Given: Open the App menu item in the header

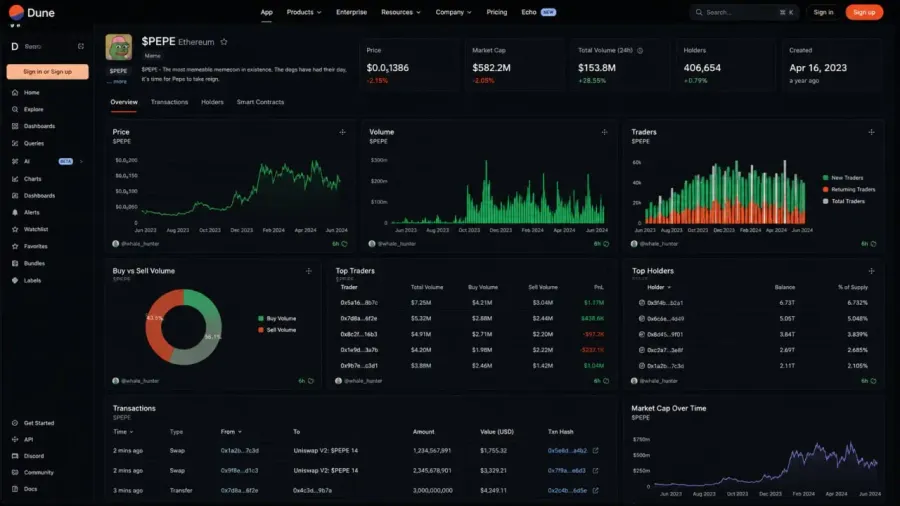Looking at the screenshot, I should coord(266,12).
